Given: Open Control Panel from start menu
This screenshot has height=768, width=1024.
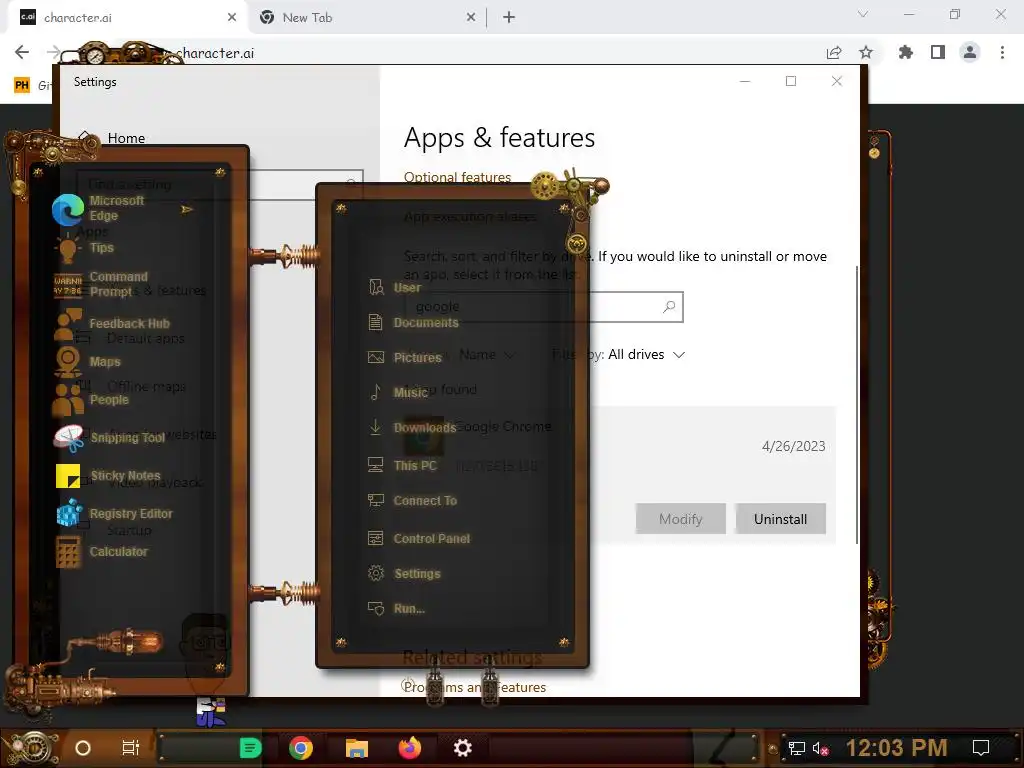Looking at the screenshot, I should coord(419,539).
